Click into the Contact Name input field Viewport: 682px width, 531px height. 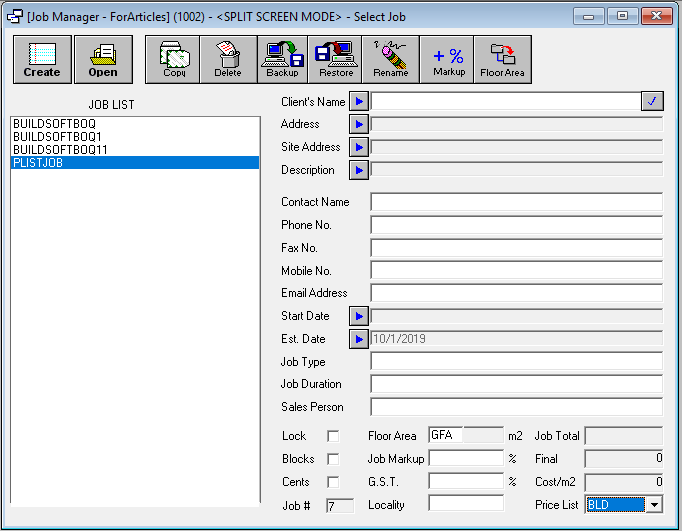click(516, 202)
